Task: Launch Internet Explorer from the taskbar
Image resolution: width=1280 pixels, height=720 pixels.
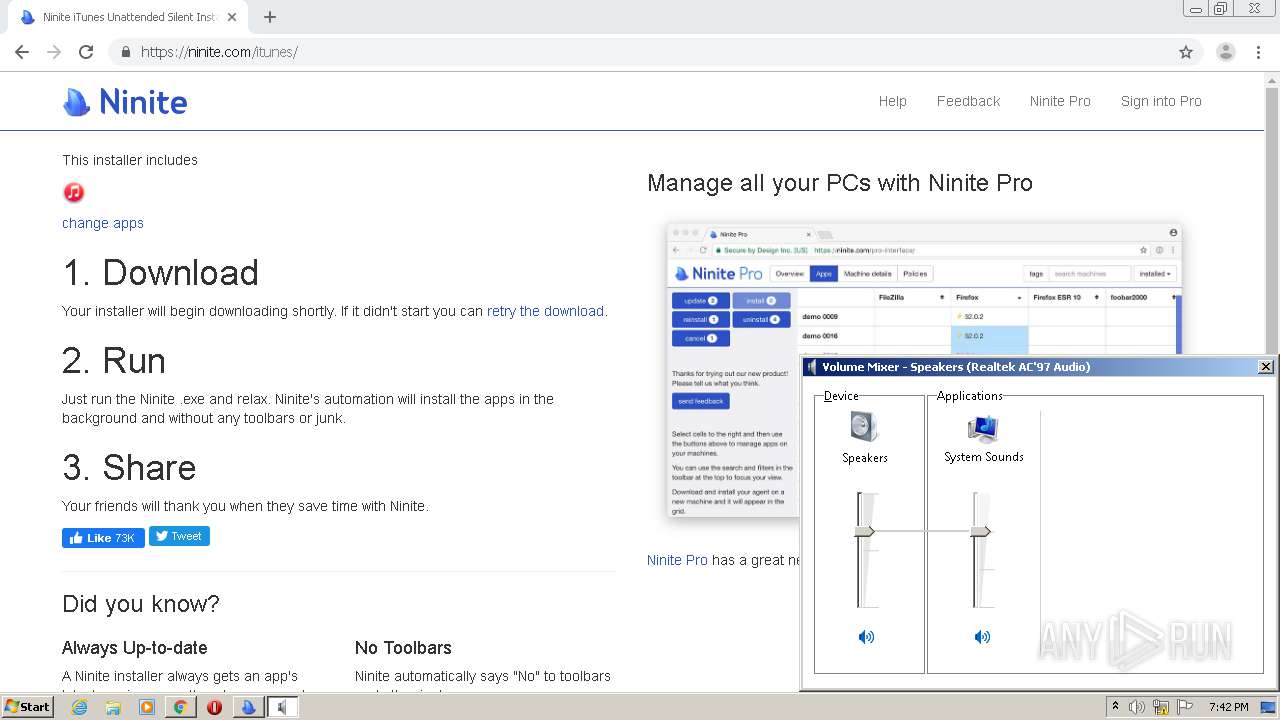Action: [80, 707]
